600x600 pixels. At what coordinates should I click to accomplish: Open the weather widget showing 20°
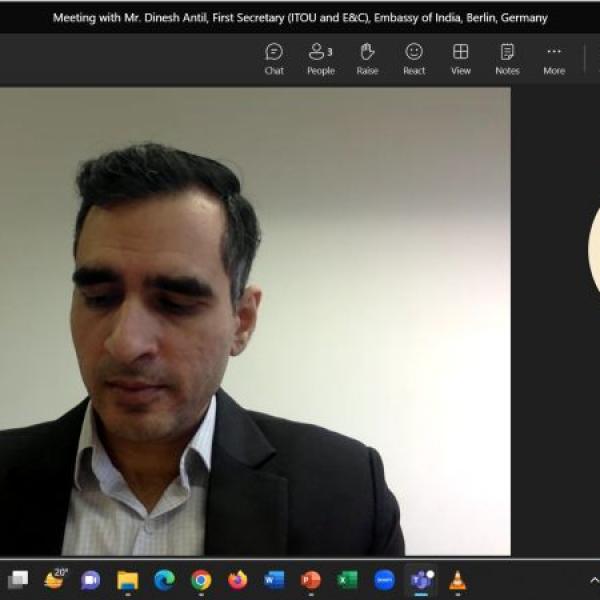tap(55, 579)
